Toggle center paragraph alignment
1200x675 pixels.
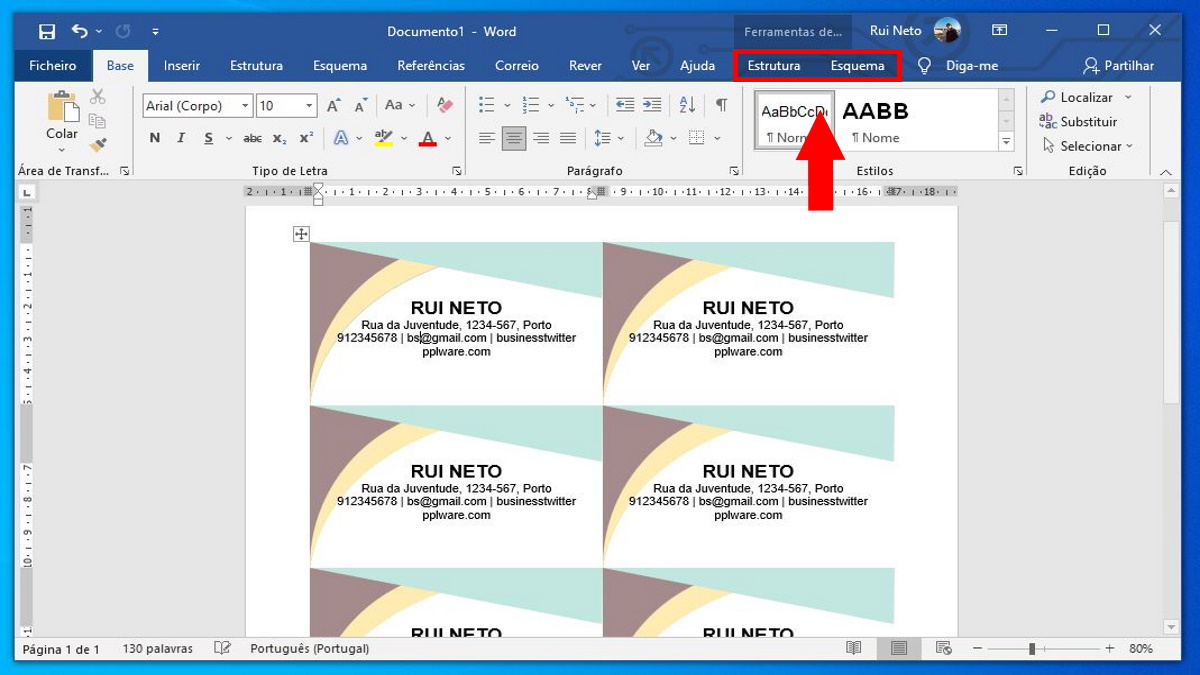514,137
